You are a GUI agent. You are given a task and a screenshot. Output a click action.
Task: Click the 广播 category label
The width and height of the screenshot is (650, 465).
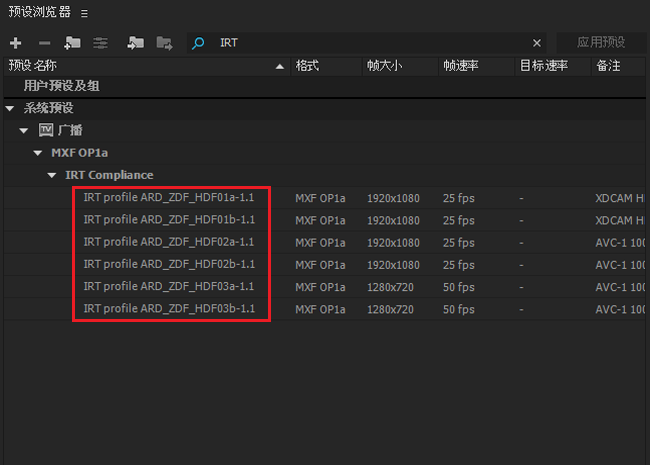point(70,130)
